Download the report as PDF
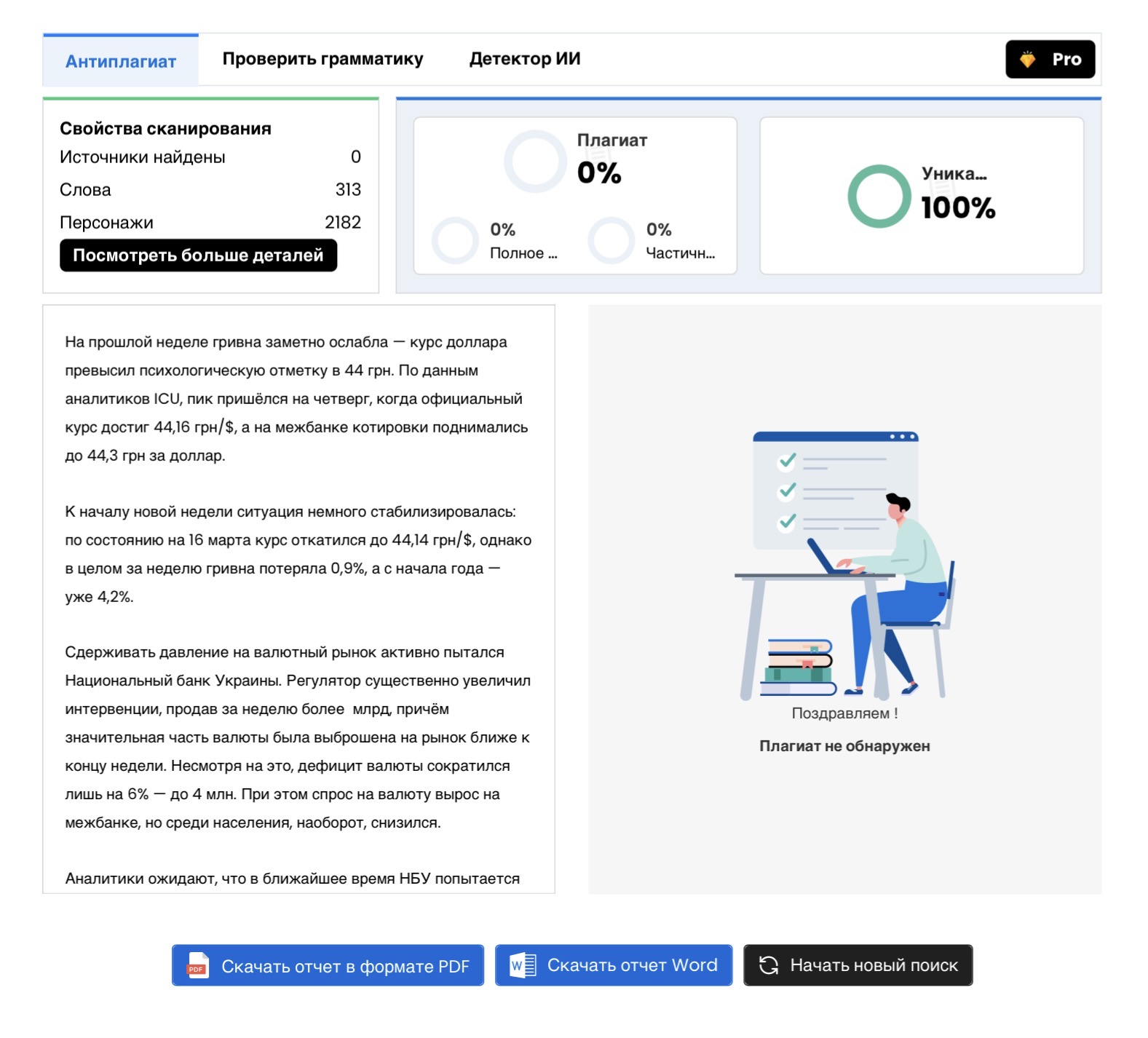1148x1038 pixels. 328,965
